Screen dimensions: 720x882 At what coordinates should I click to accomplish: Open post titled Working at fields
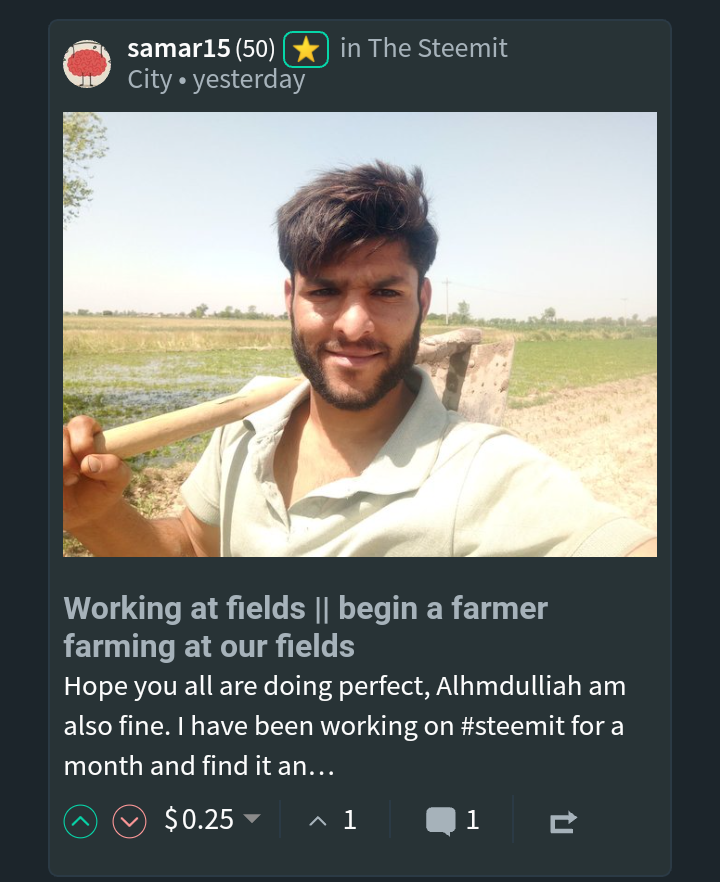tap(305, 627)
